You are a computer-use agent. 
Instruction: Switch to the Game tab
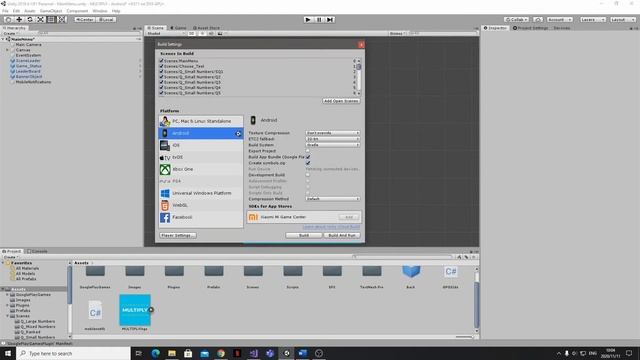pos(178,28)
